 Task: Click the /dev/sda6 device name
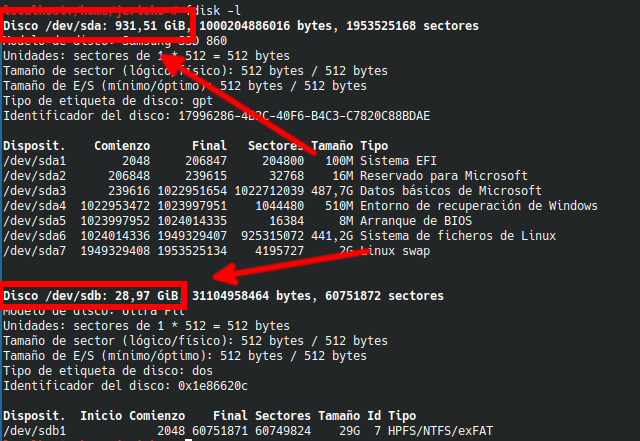[x=35, y=235]
